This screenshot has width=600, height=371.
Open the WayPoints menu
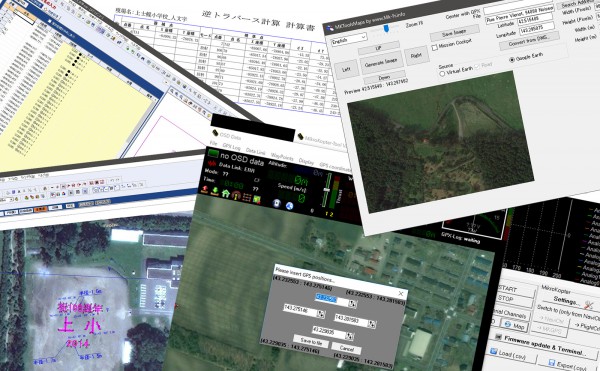[x=282, y=157]
